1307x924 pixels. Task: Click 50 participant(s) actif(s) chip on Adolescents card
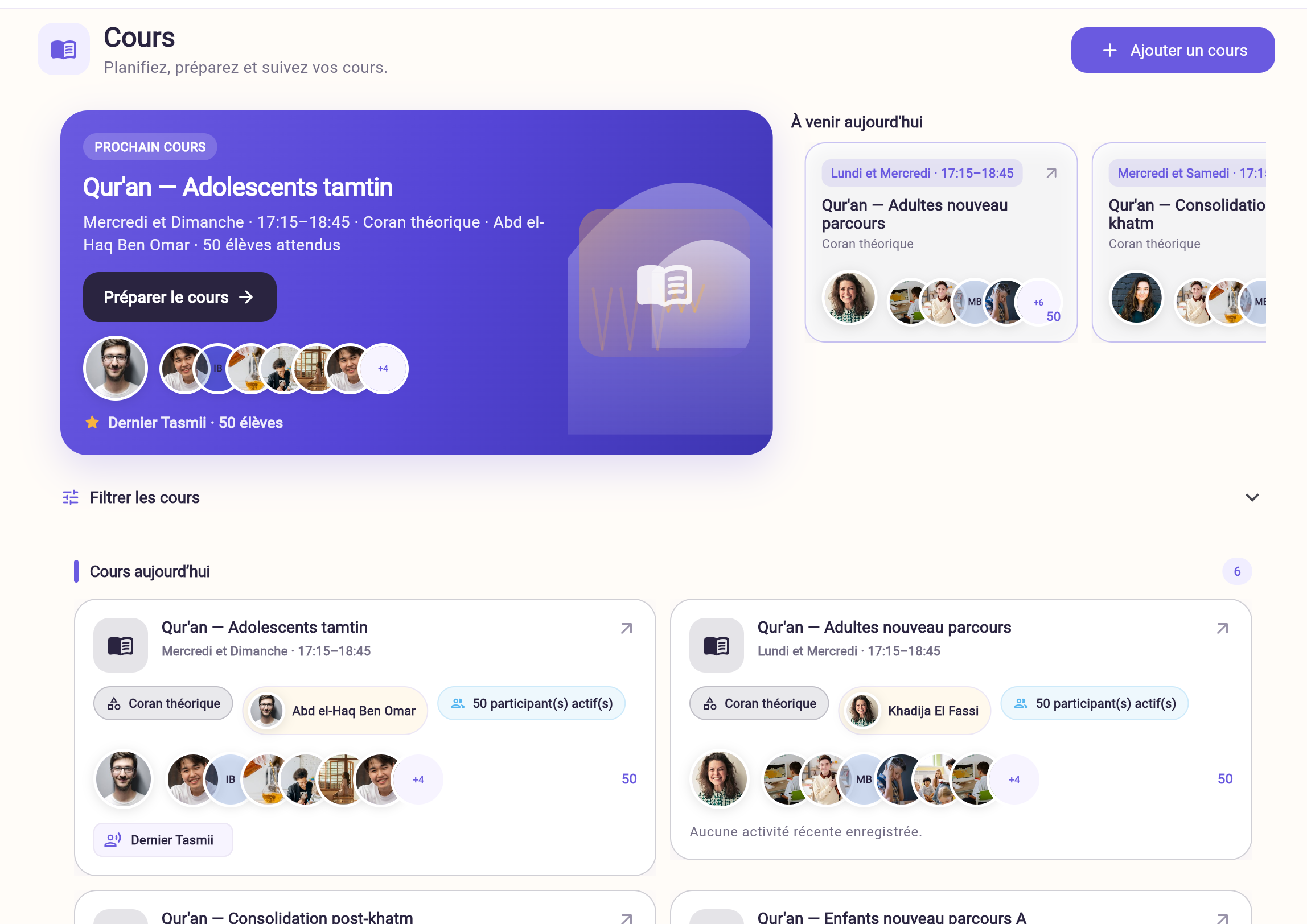tap(532, 703)
